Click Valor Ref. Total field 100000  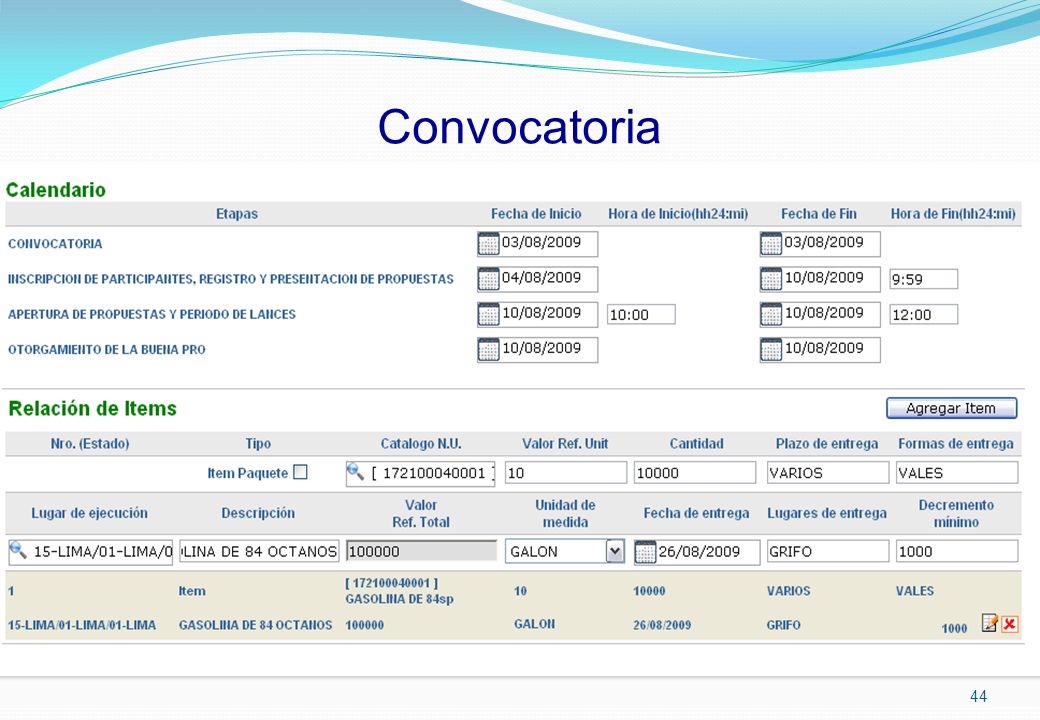click(x=421, y=552)
